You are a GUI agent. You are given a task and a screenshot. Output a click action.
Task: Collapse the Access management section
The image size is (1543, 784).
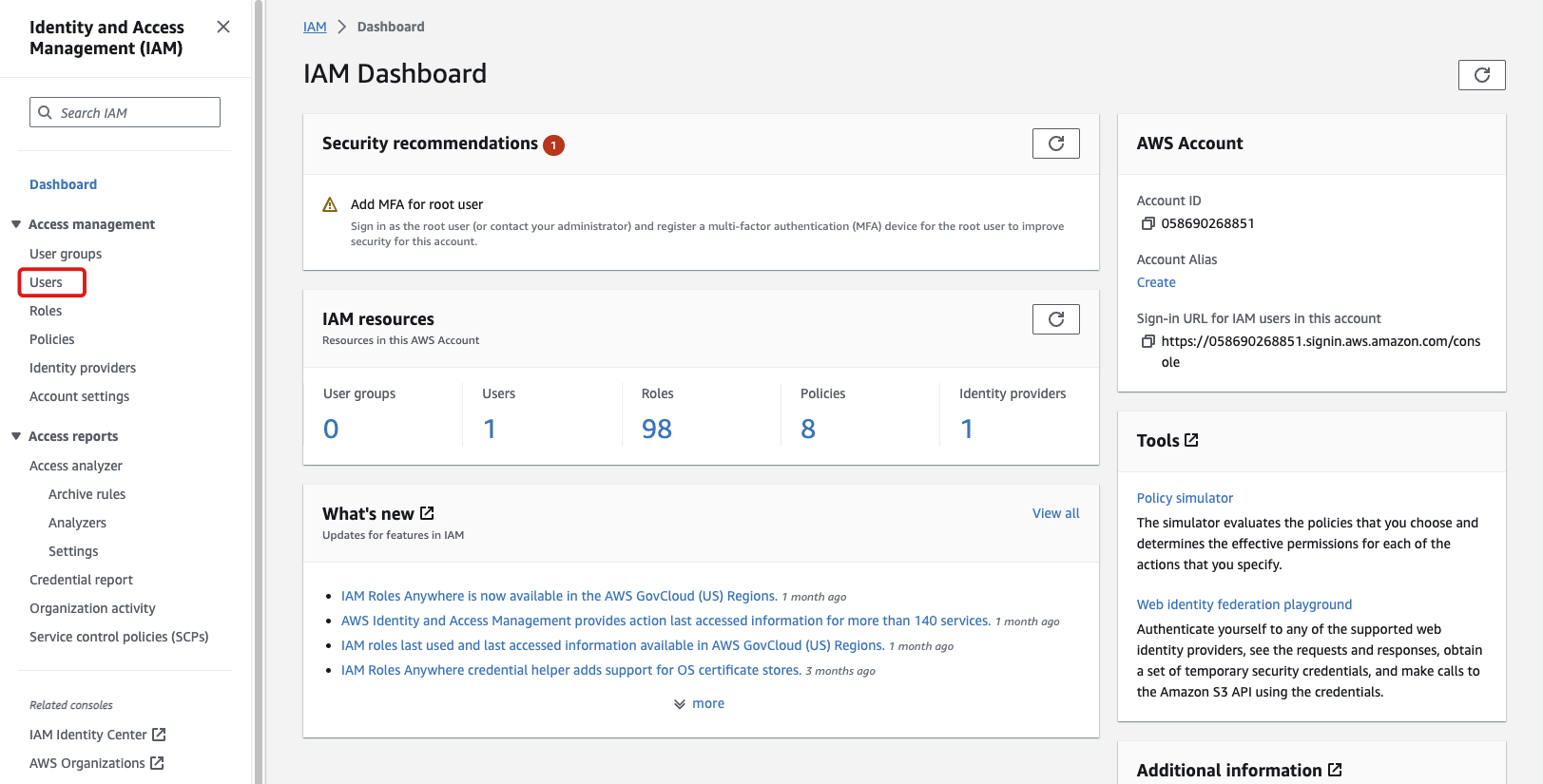(16, 224)
